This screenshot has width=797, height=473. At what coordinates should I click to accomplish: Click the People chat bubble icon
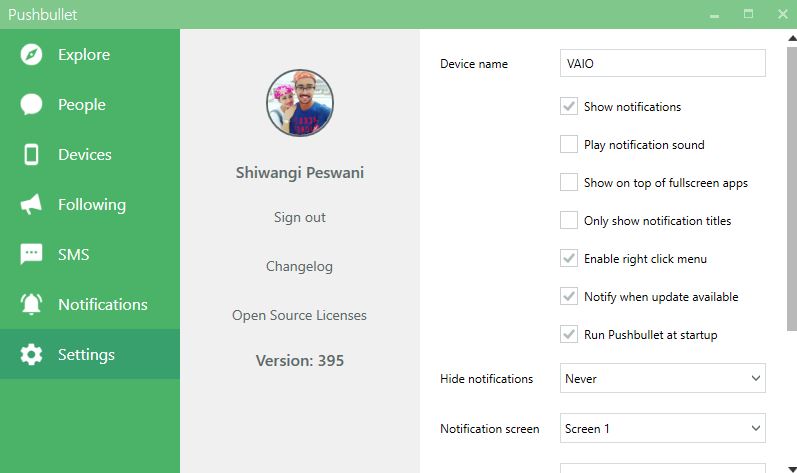click(x=31, y=104)
